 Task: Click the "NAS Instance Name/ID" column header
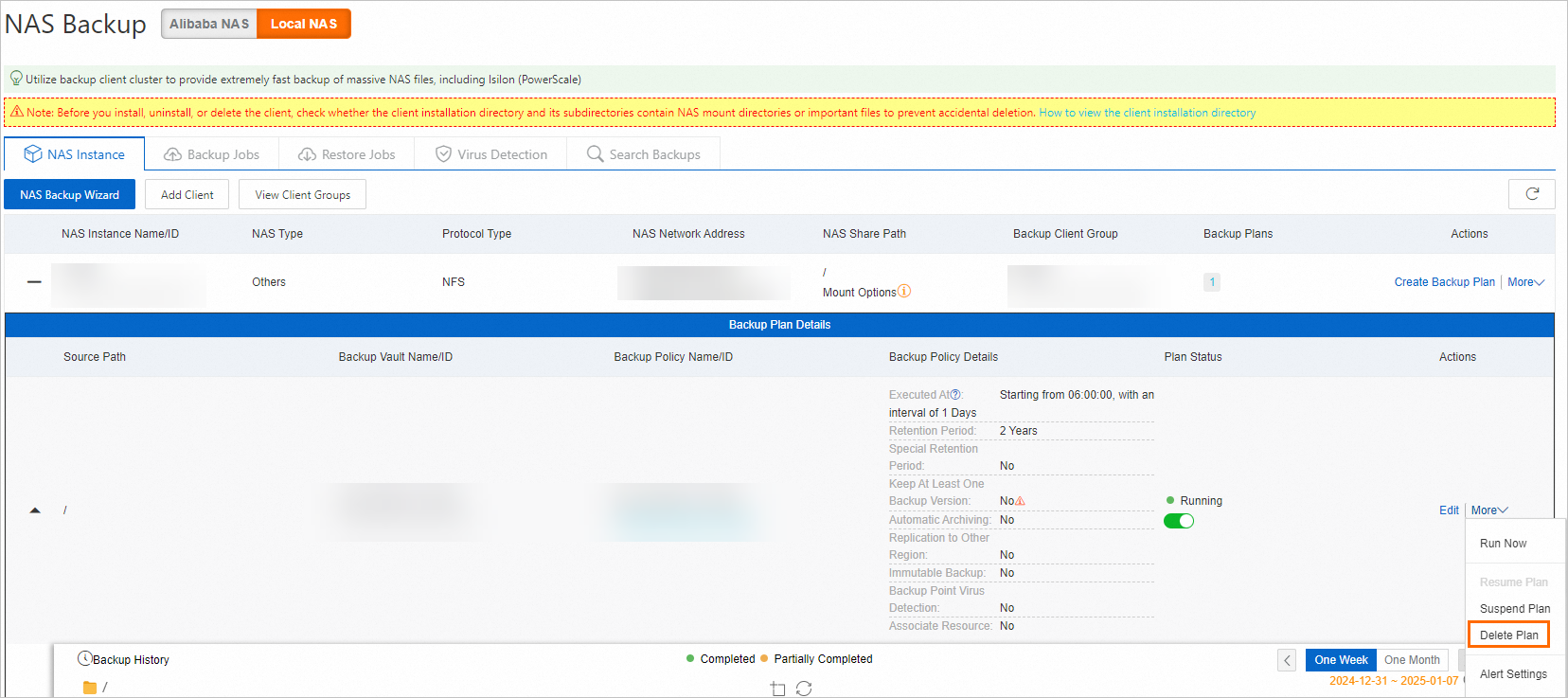click(120, 234)
